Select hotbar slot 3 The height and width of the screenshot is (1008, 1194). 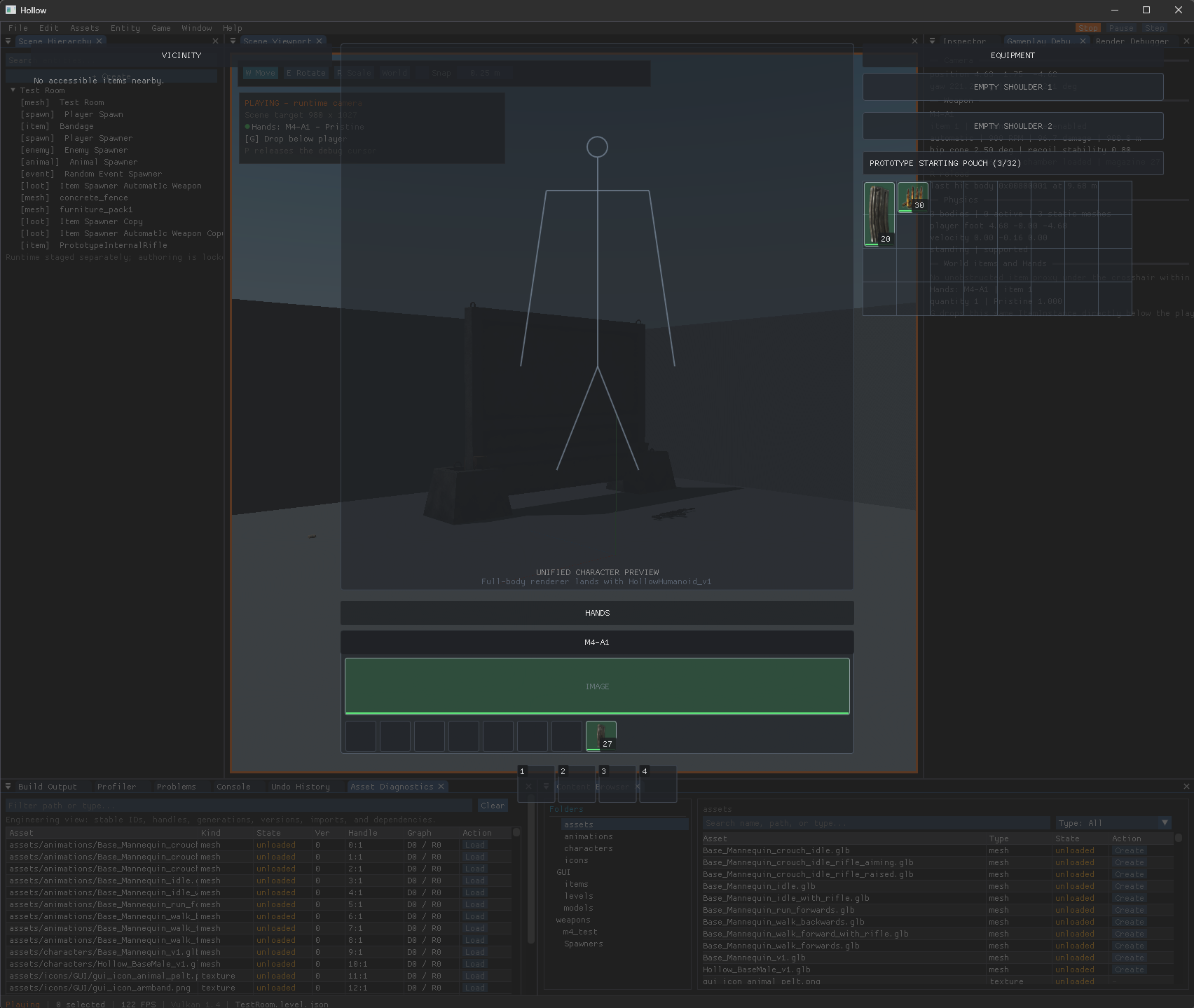coord(617,784)
